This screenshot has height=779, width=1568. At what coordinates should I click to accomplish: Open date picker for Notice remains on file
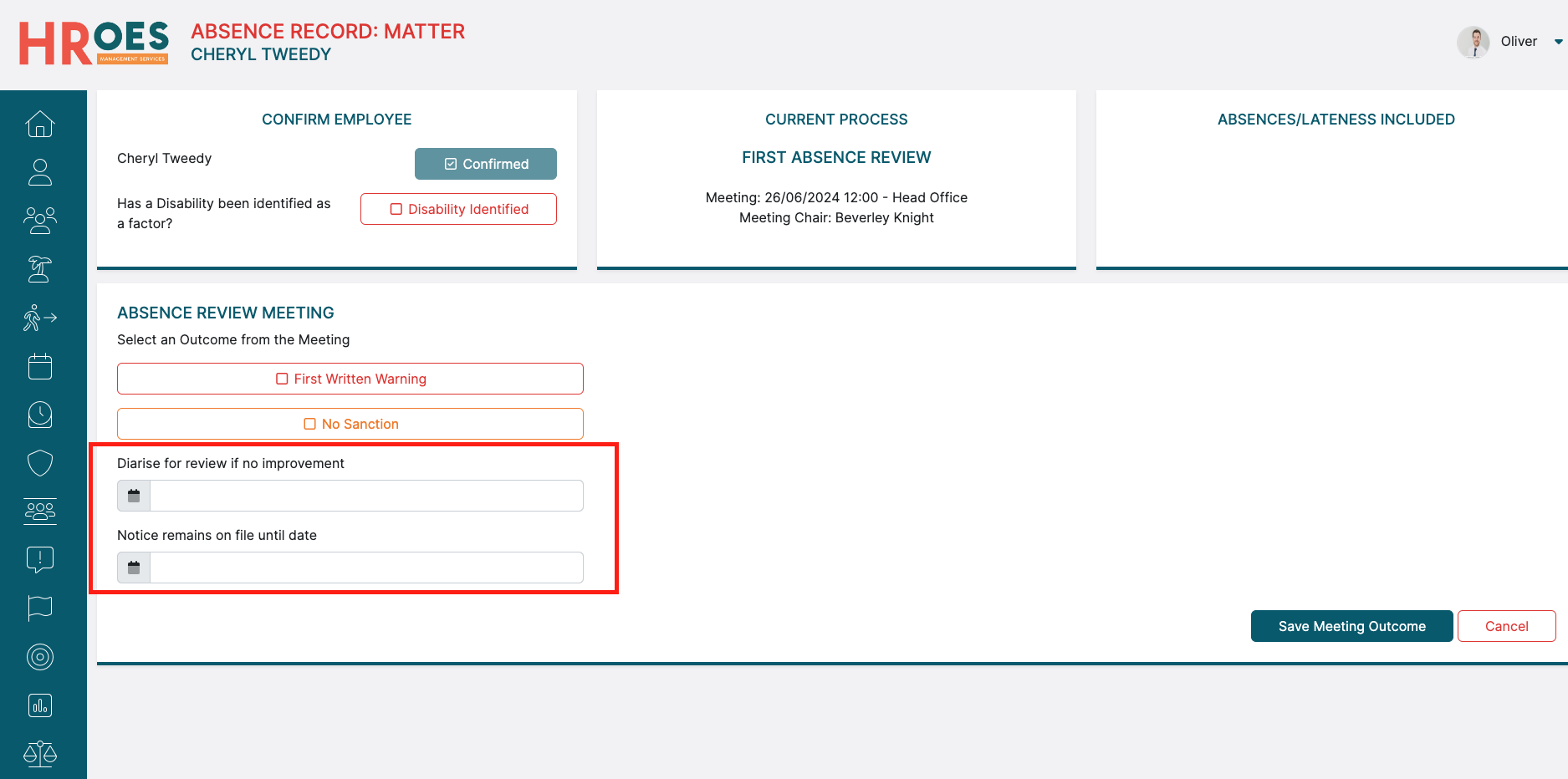coord(134,568)
